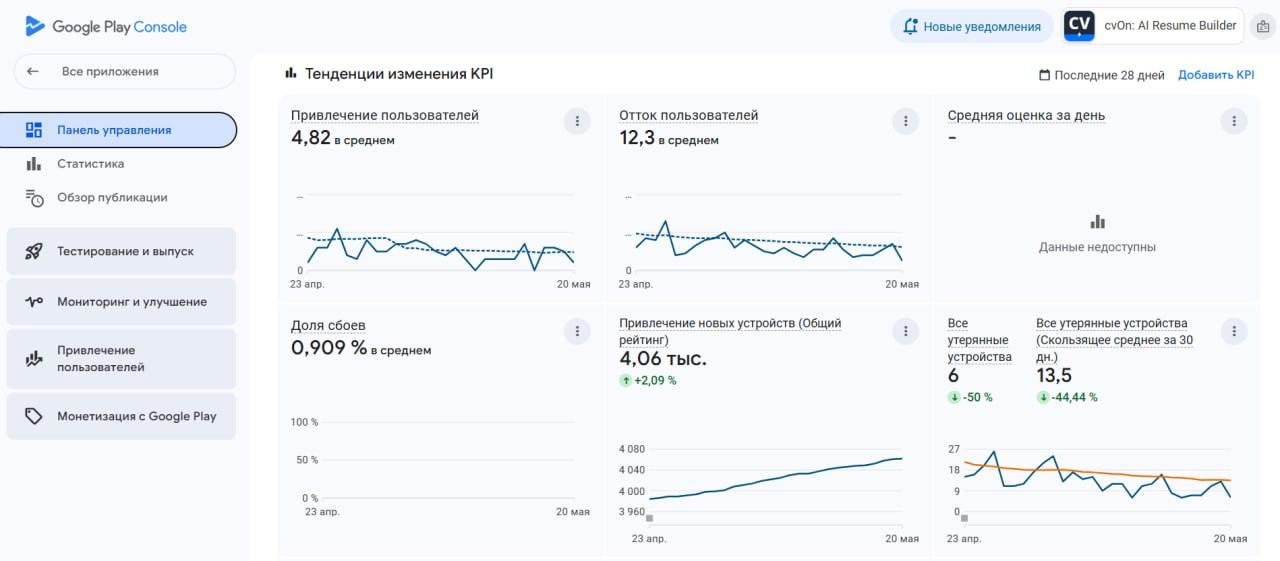Click the back arrow next to Все приложения
The height and width of the screenshot is (561, 1280).
coord(33,72)
